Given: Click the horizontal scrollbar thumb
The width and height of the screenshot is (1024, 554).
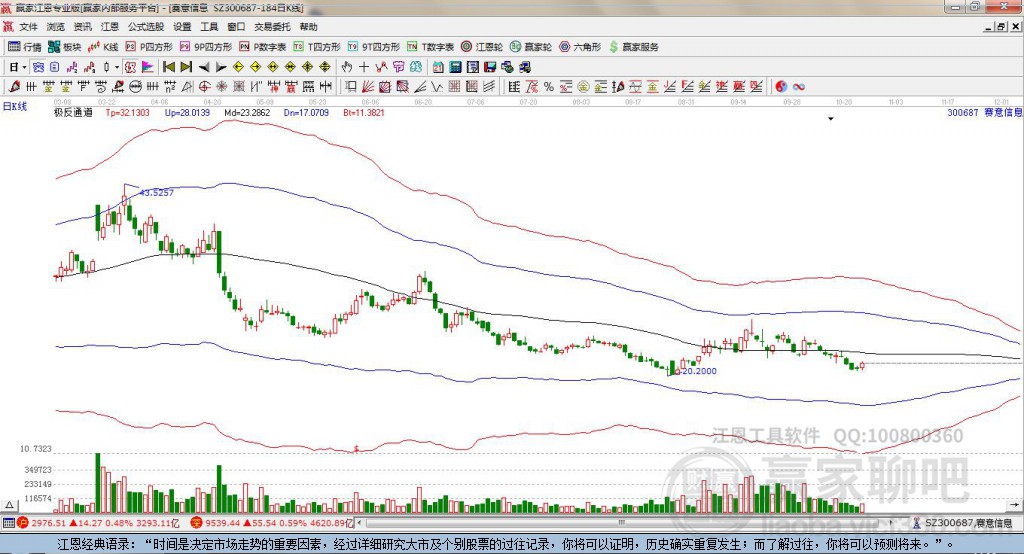Looking at the screenshot, I should click(x=622, y=523).
